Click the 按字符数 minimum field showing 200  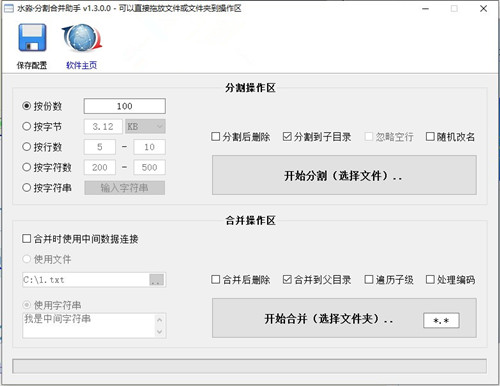[x=100, y=167]
